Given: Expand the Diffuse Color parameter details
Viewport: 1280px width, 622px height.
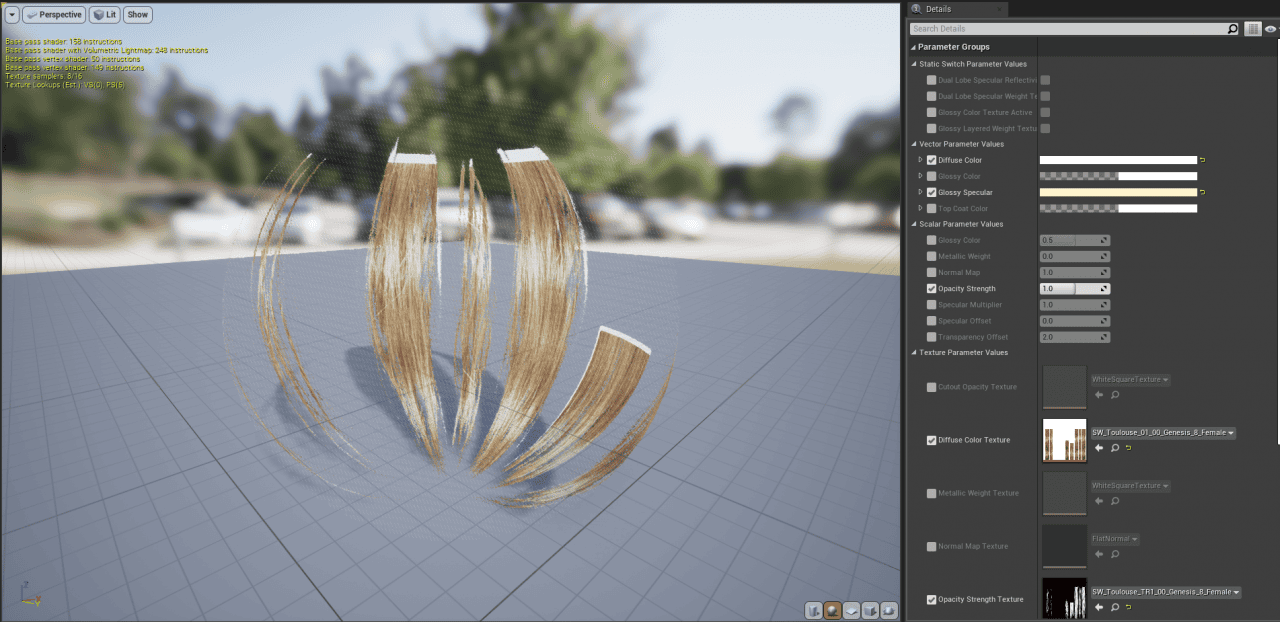Looking at the screenshot, I should [x=919, y=160].
